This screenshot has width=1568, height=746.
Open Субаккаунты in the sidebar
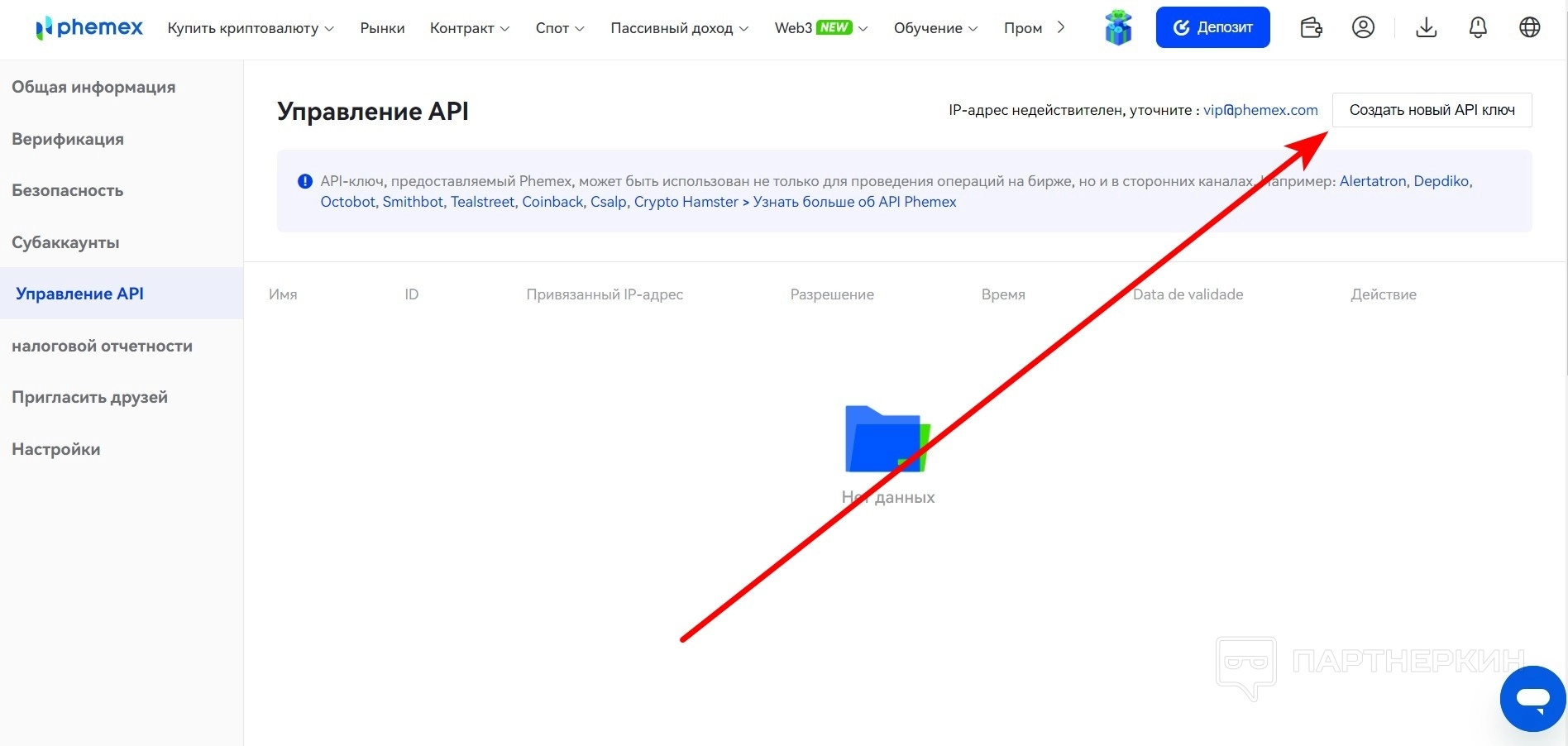click(65, 242)
